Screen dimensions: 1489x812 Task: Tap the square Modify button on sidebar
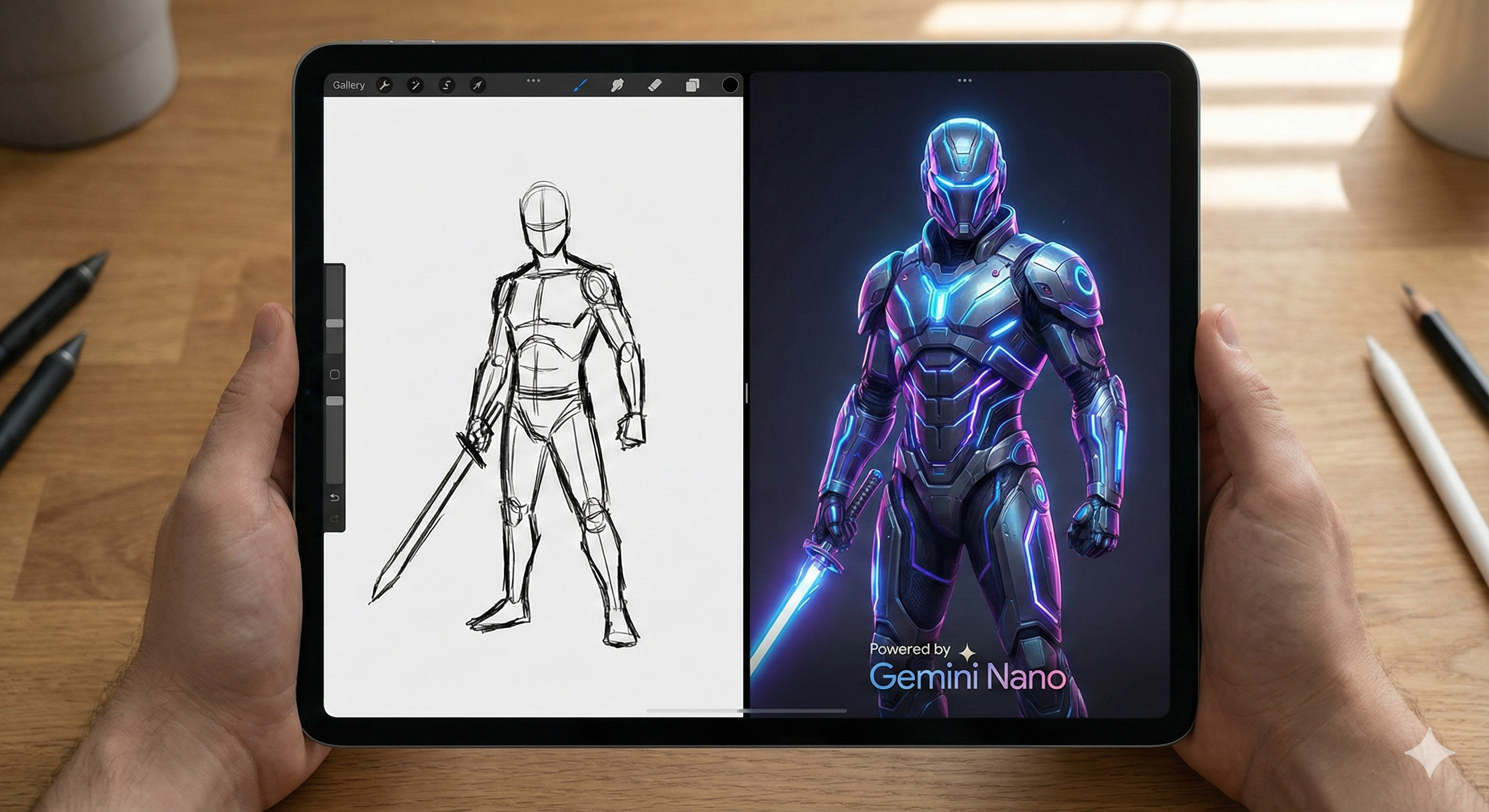(x=334, y=374)
